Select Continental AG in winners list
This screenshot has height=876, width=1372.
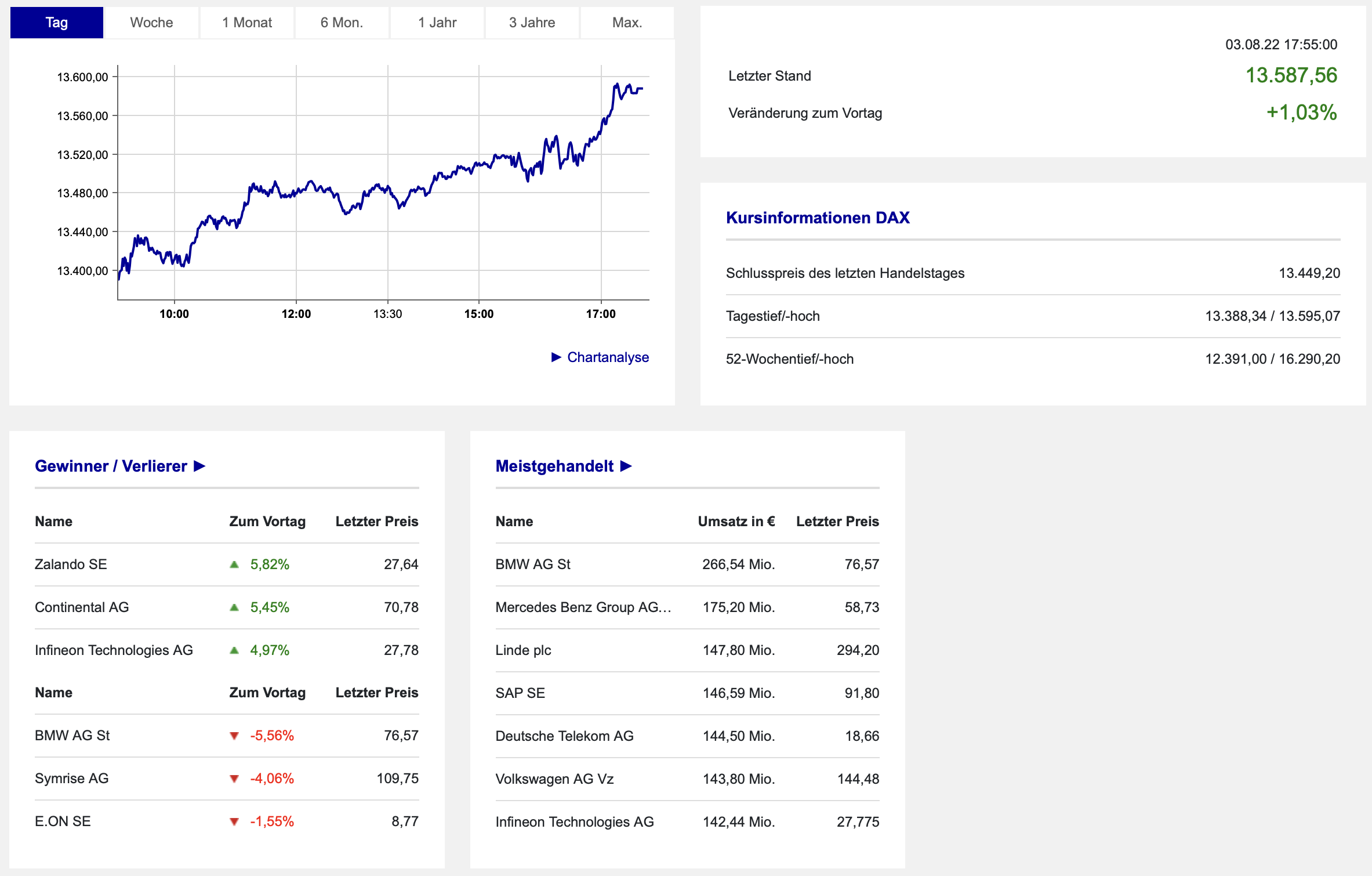click(82, 607)
